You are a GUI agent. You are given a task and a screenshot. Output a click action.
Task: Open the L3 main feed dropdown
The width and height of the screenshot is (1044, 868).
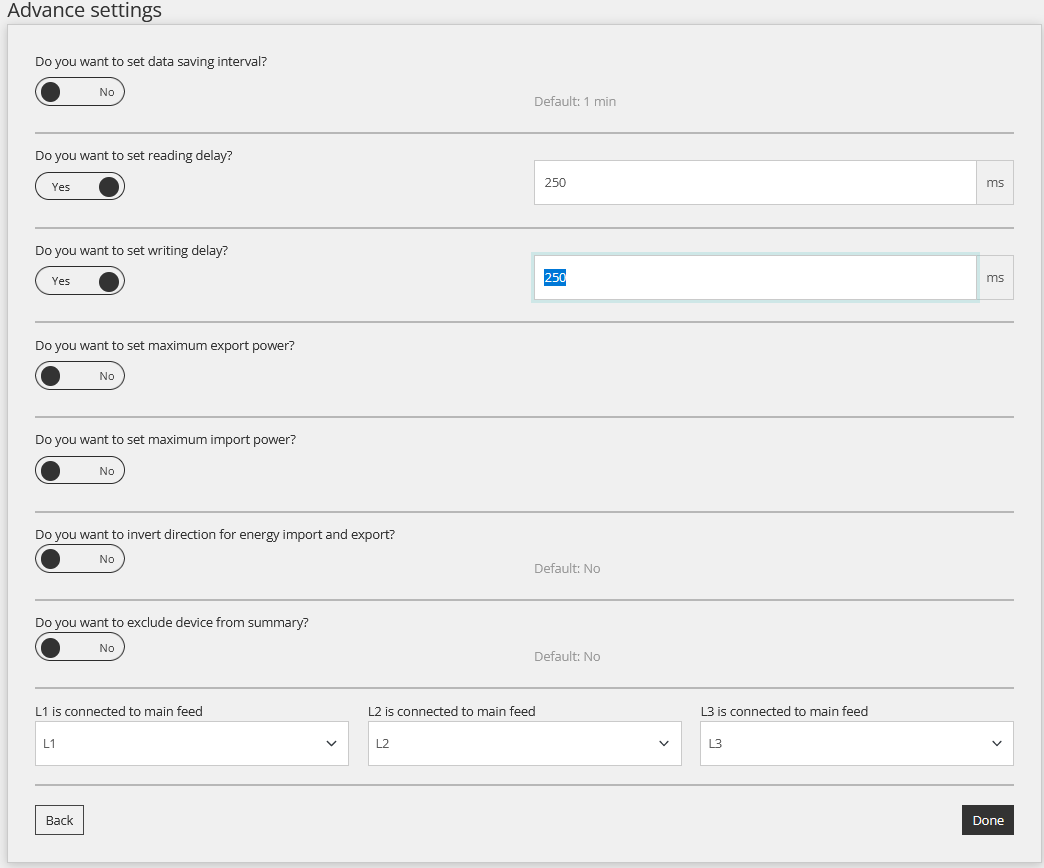click(x=857, y=744)
